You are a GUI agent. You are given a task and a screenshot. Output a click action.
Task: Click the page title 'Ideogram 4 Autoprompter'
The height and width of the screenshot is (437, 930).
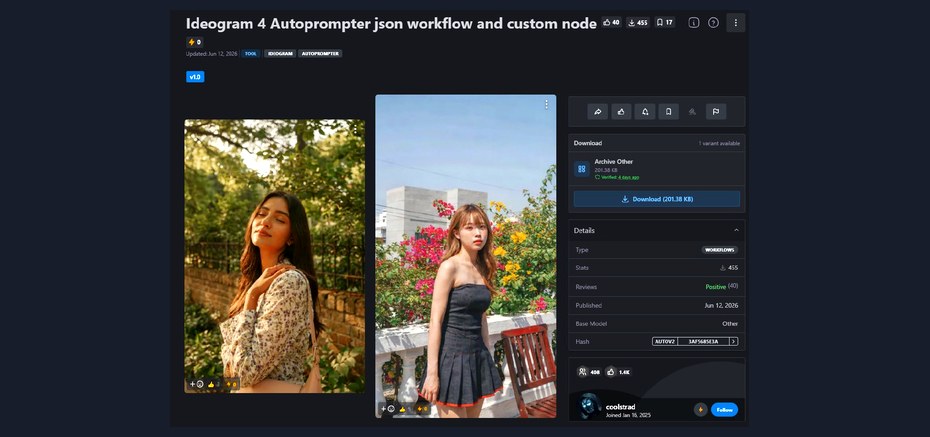278,24
